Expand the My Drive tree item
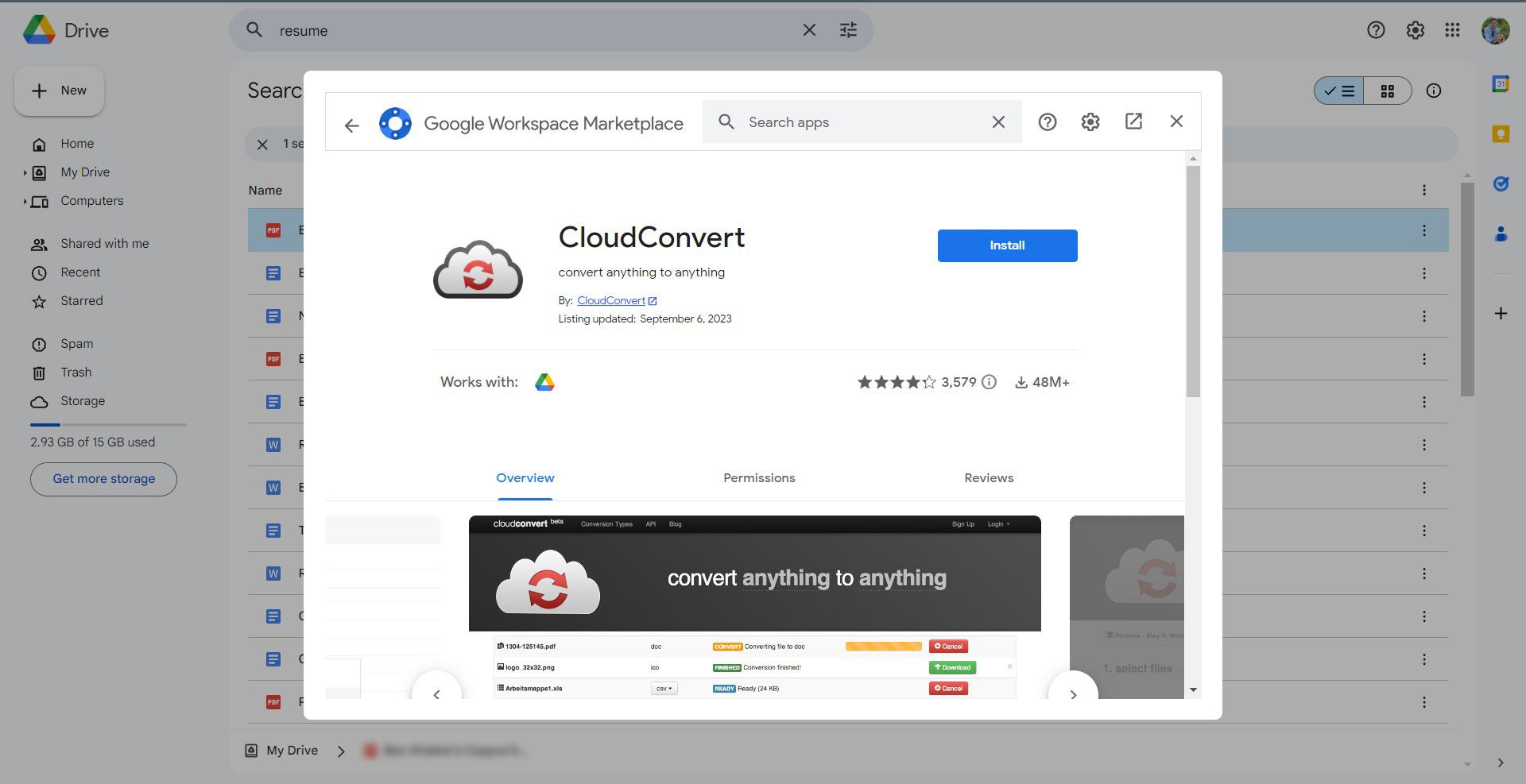1526x784 pixels. [x=25, y=172]
